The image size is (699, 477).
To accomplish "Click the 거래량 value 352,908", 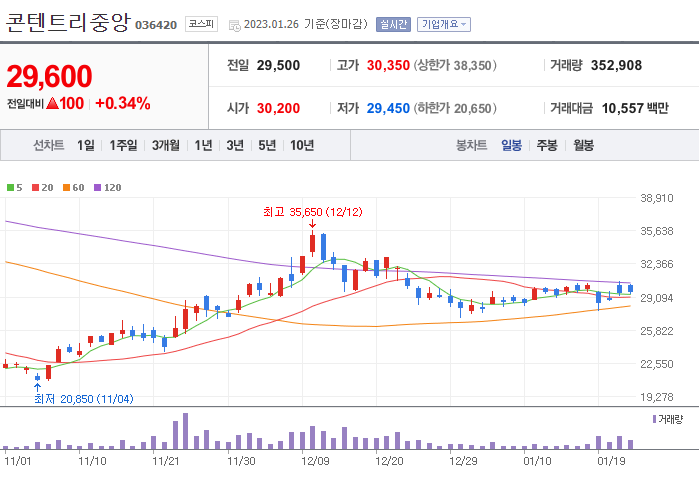I will [617, 66].
